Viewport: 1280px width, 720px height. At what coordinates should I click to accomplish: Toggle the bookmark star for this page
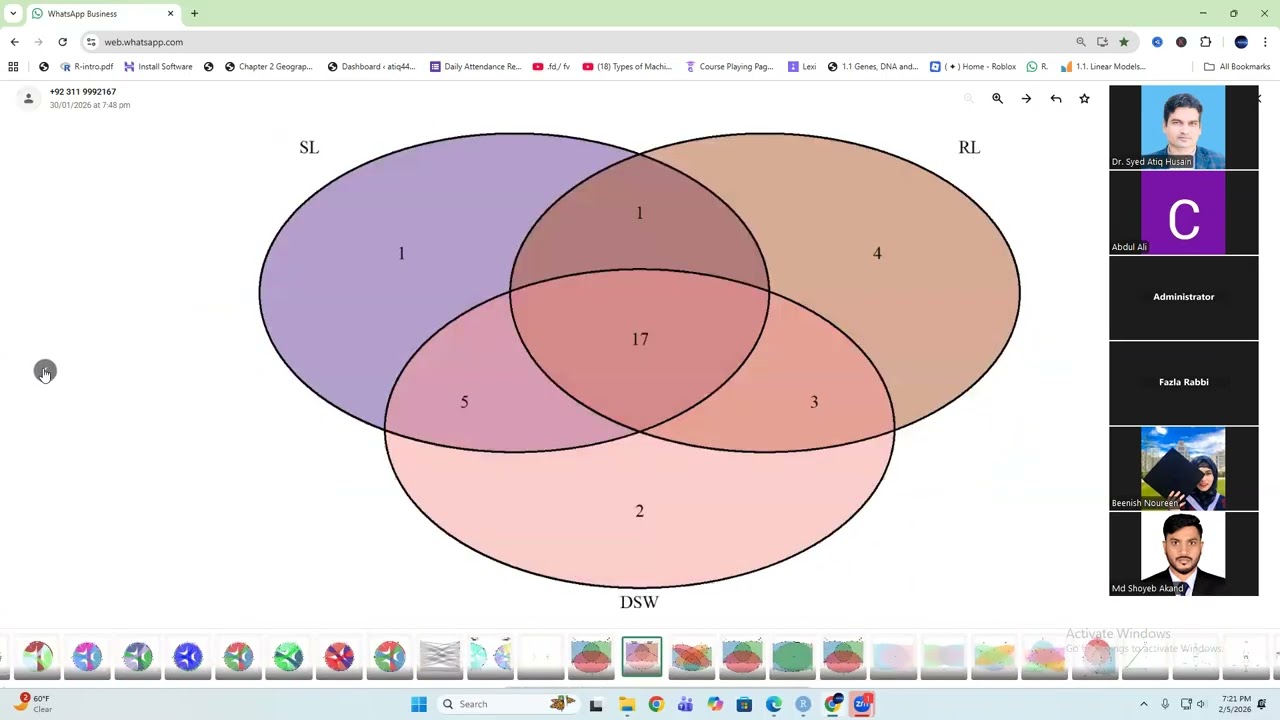point(1123,42)
